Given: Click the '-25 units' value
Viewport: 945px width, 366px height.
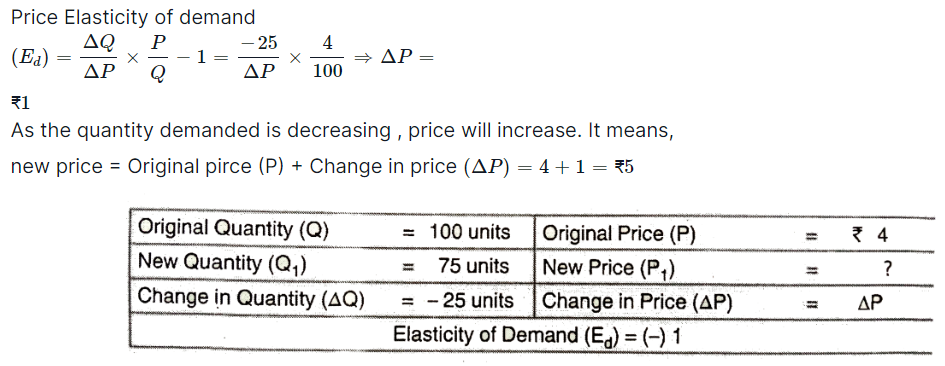Looking at the screenshot, I should coord(471,300).
